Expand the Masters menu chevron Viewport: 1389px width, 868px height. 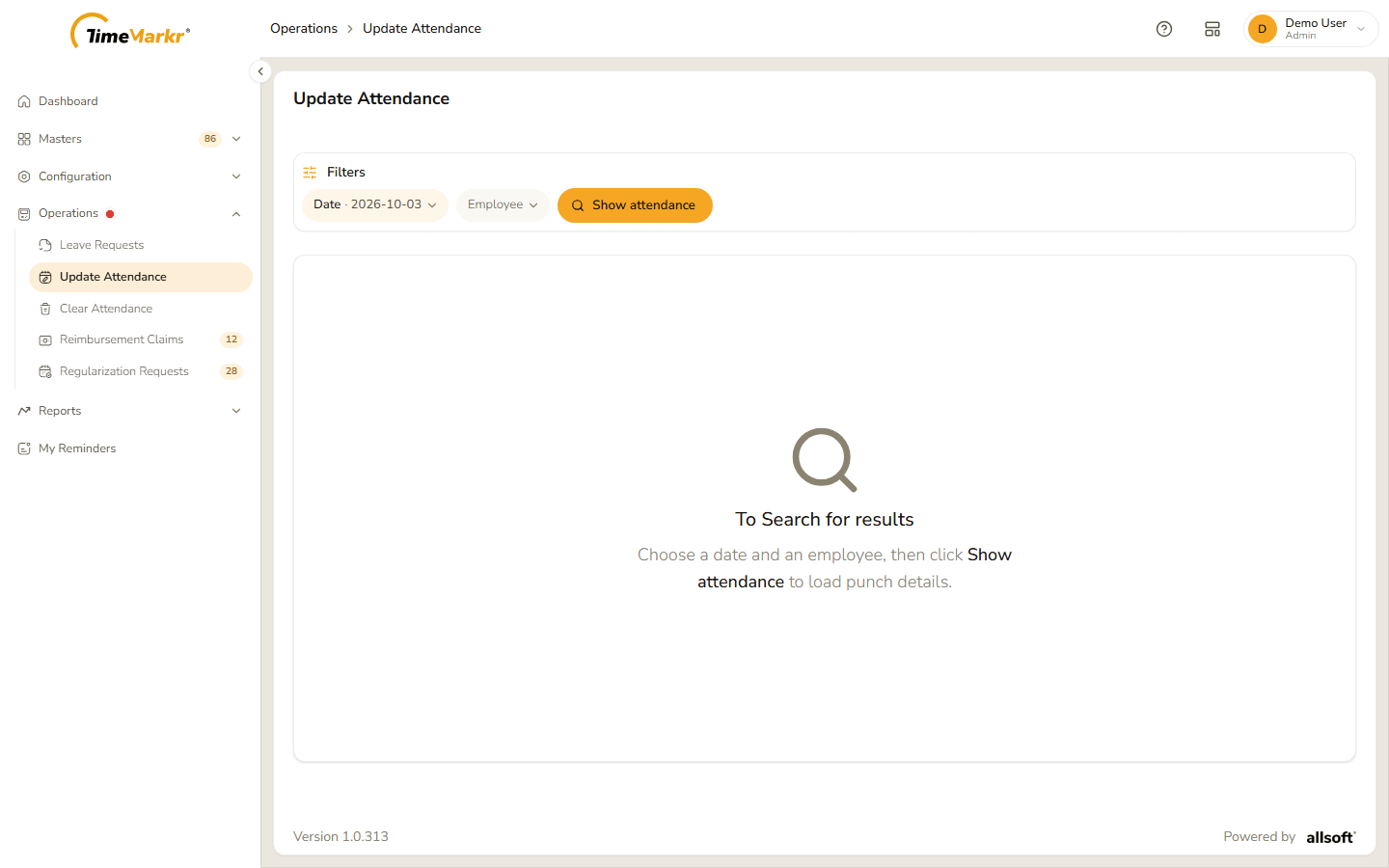point(236,139)
